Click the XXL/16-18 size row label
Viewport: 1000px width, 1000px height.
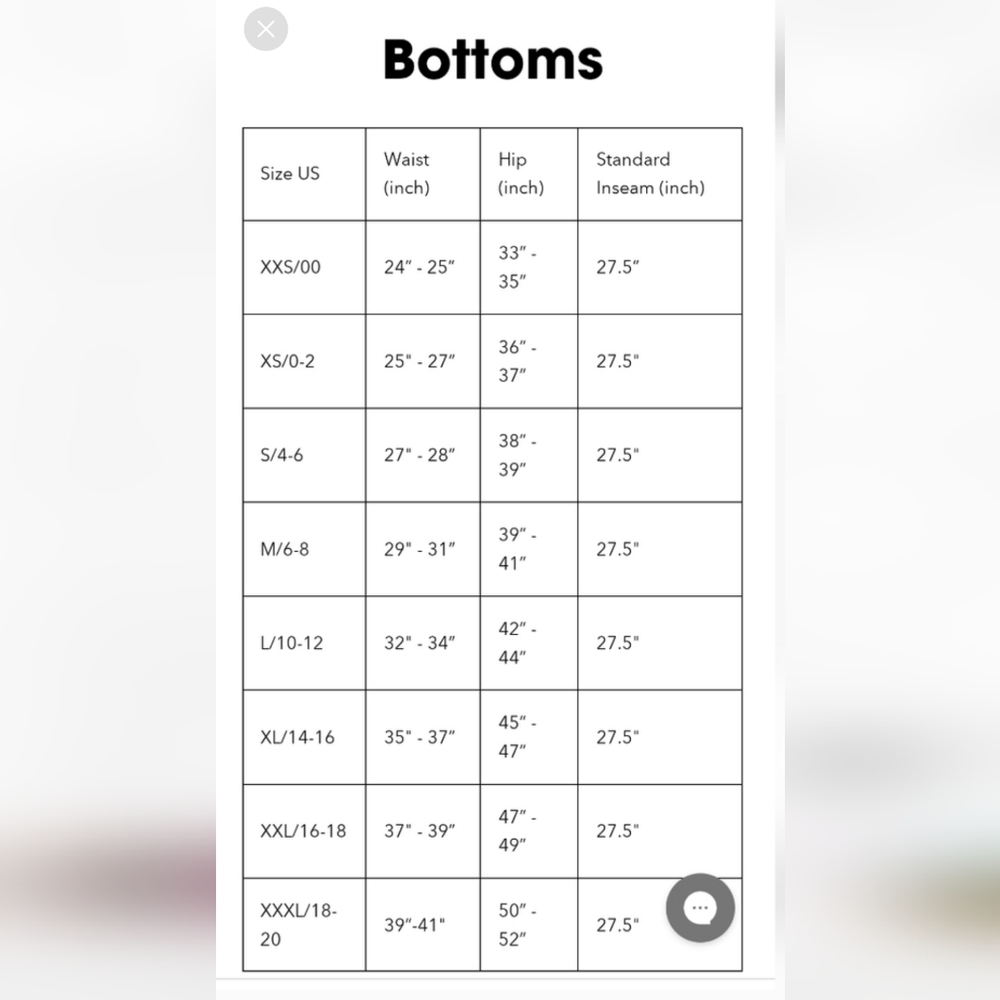click(x=303, y=831)
